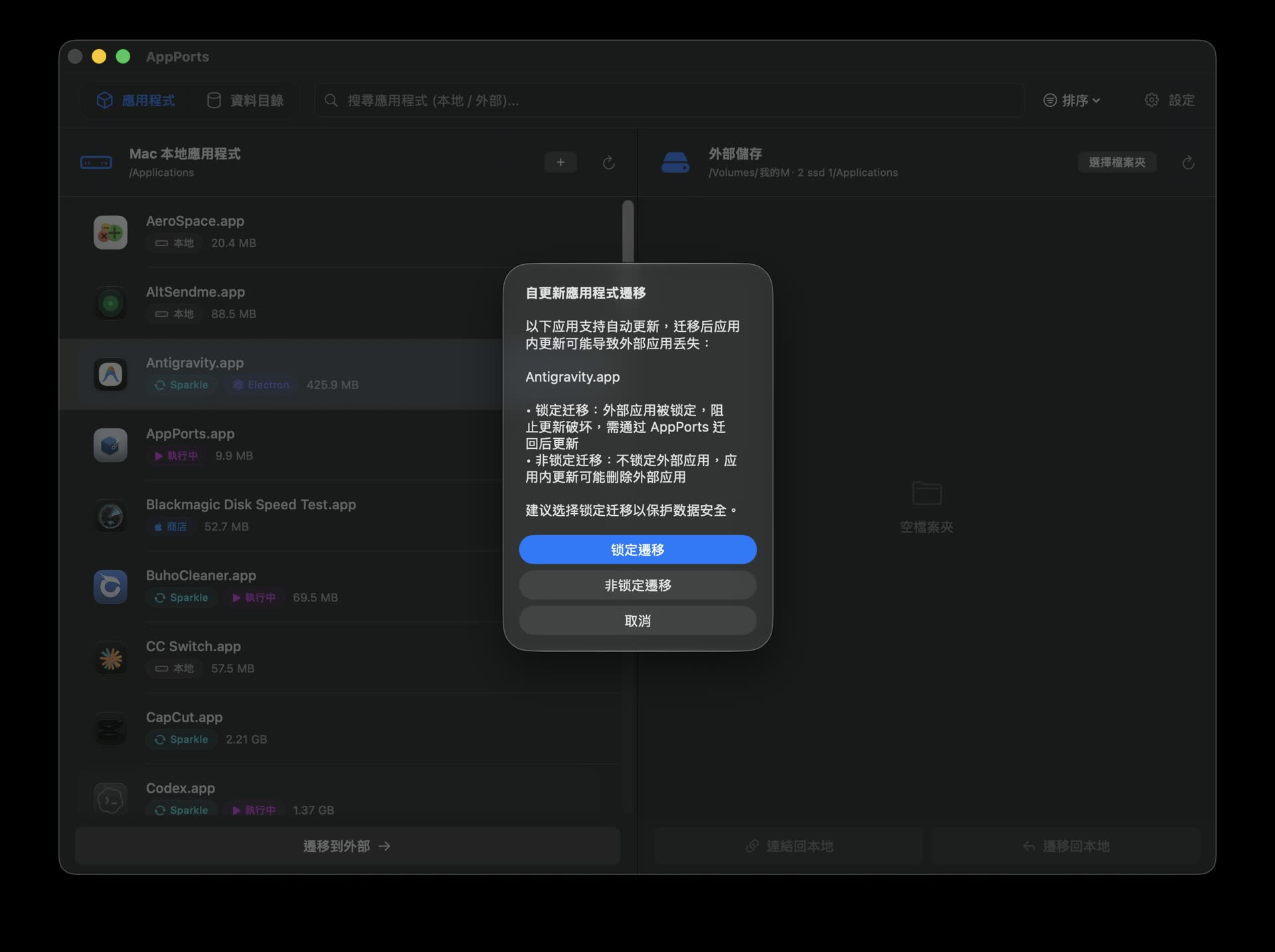Click the 執行中 badge on AppPorts.app

tap(176, 456)
